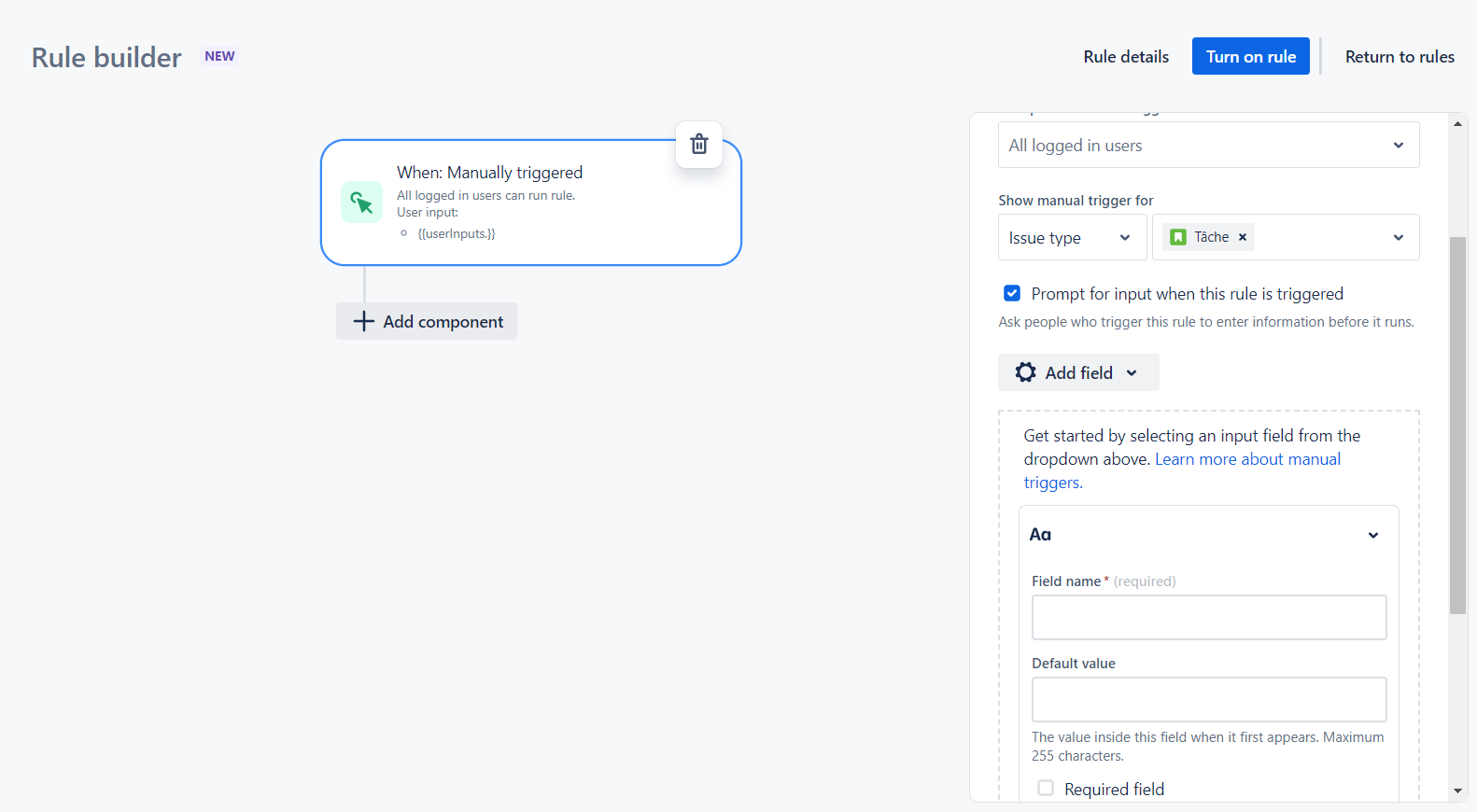This screenshot has width=1477, height=812.
Task: Click the green Tâche issue type icon
Action: [1178, 237]
